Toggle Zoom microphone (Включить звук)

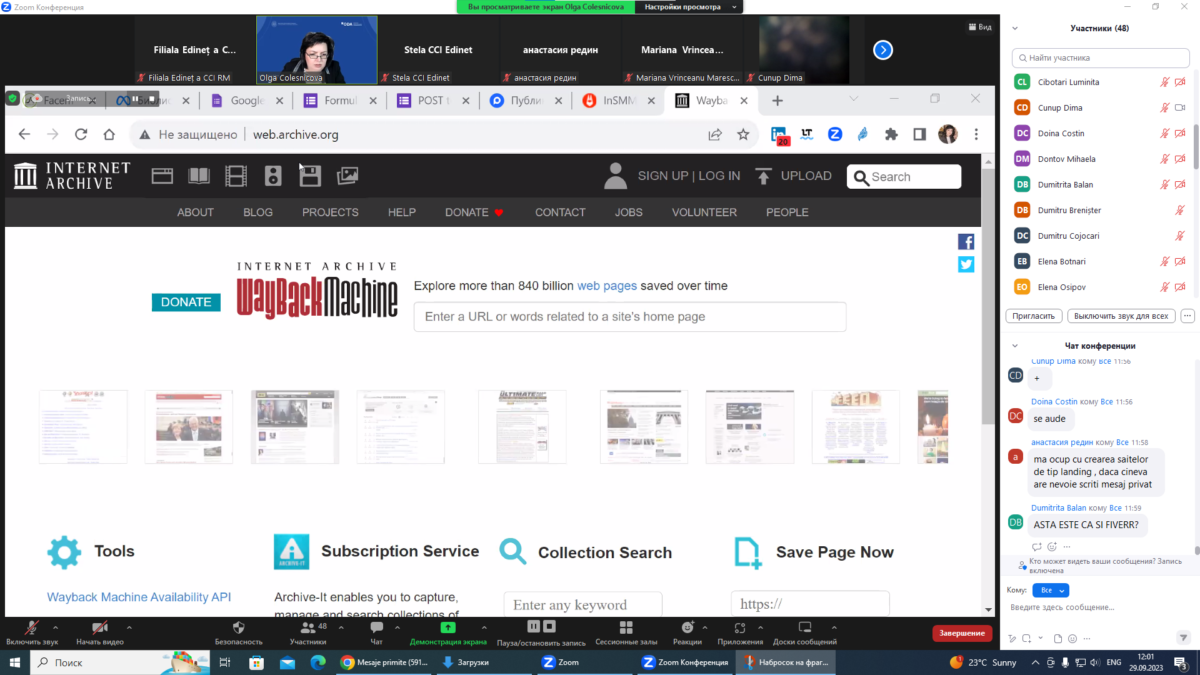32,632
